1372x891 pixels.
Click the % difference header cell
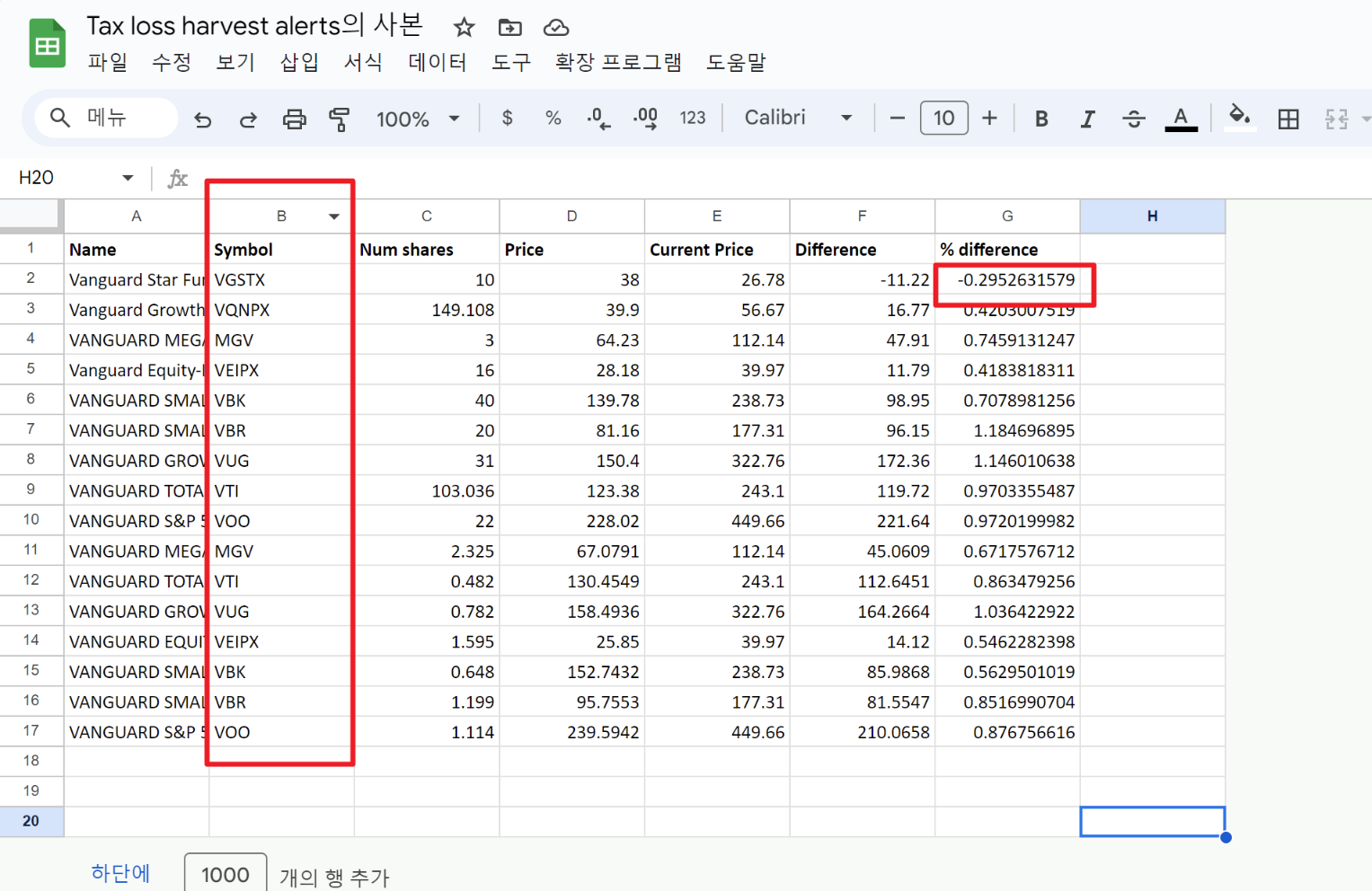(1007, 250)
